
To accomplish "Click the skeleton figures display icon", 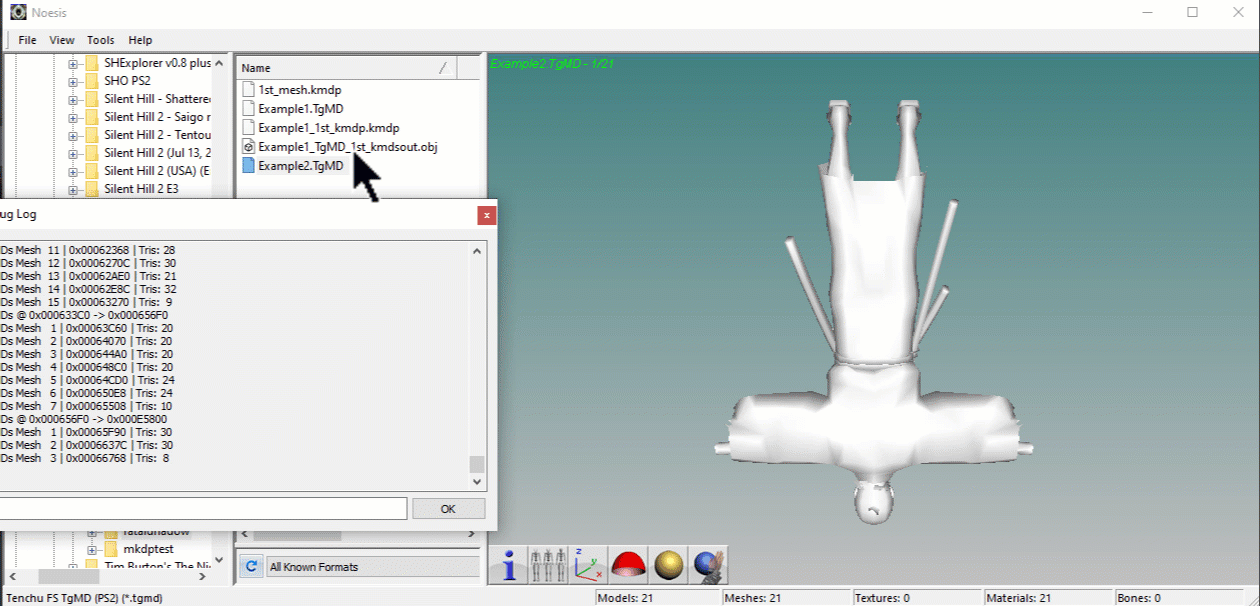I will coord(549,566).
